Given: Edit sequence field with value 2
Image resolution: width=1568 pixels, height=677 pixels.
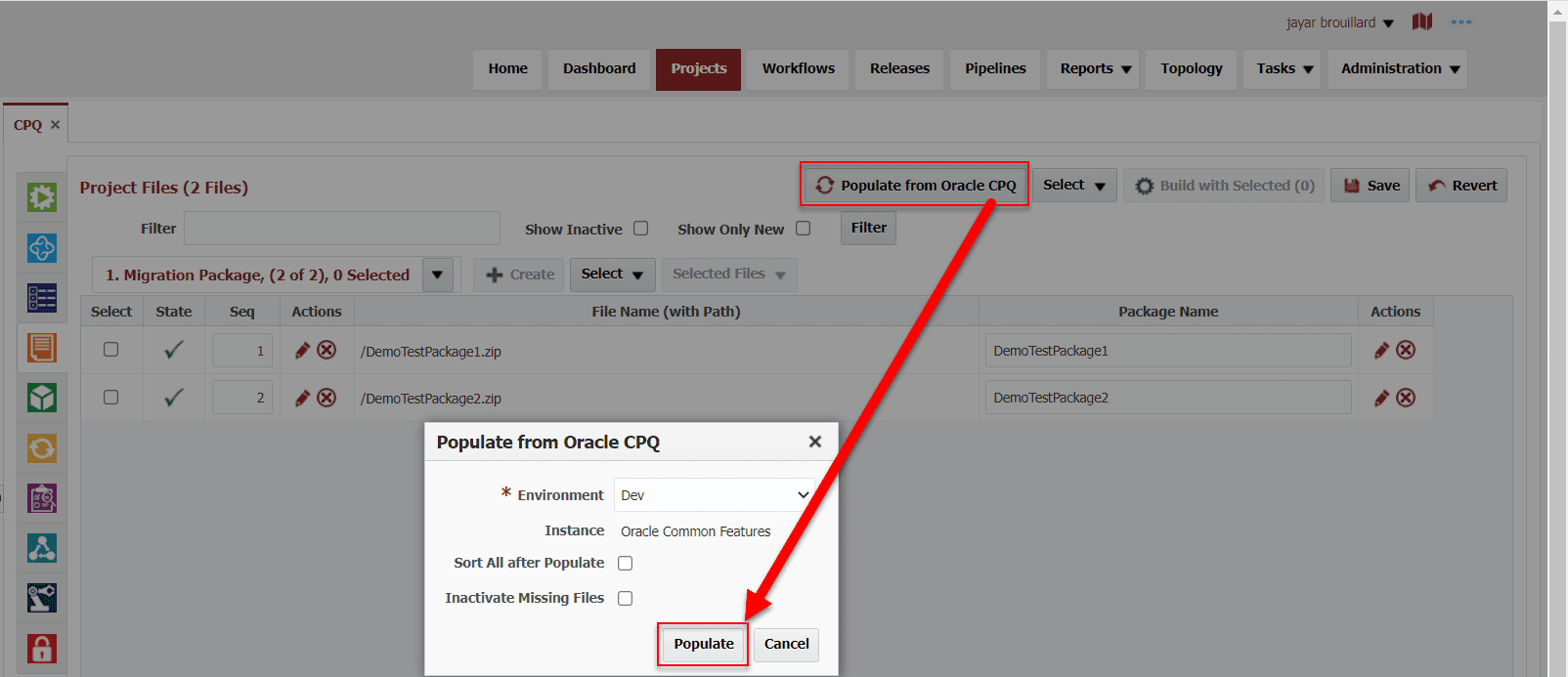Looking at the screenshot, I should pyautogui.click(x=242, y=398).
